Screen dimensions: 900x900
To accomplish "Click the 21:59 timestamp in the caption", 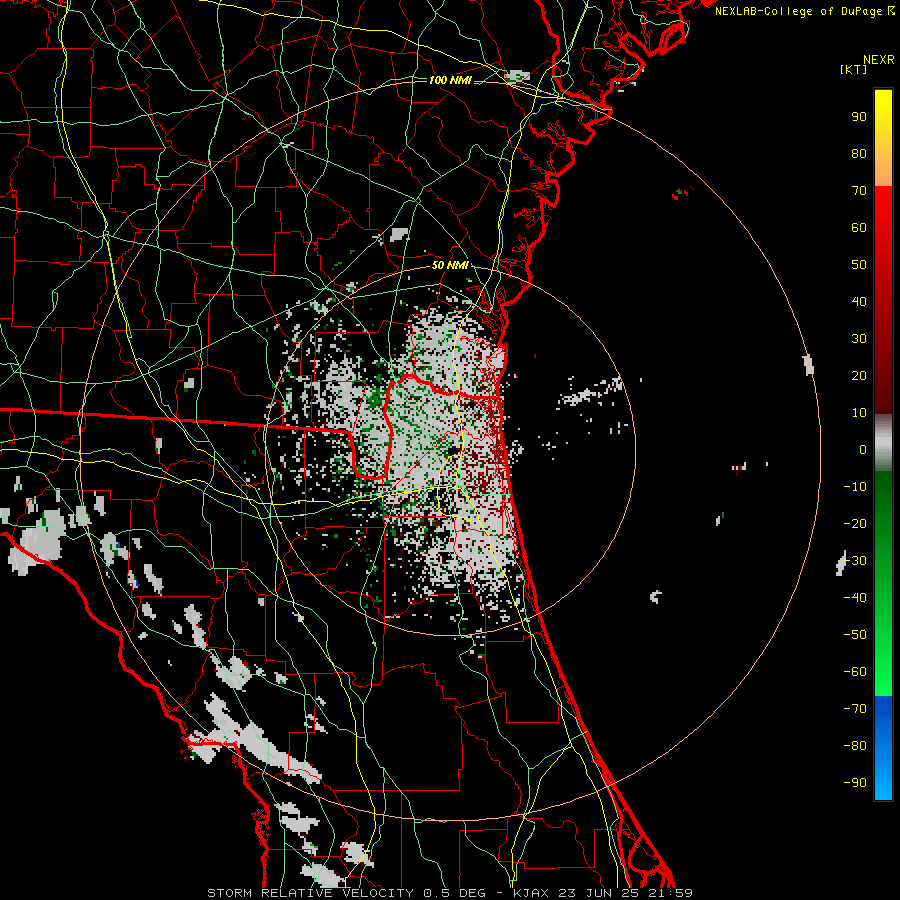I will pyautogui.click(x=670, y=893).
